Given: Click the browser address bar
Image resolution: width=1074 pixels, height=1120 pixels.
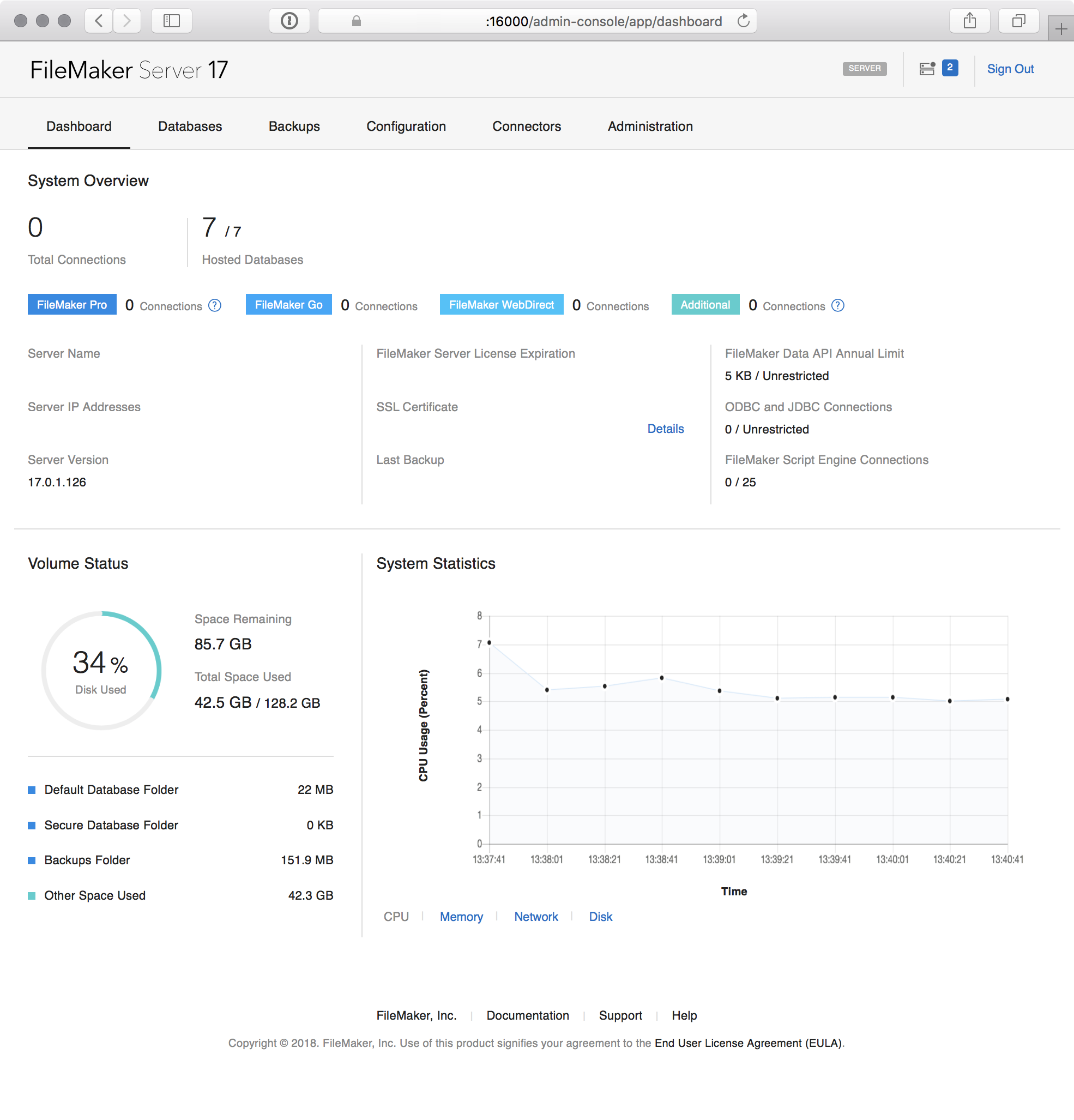Looking at the screenshot, I should [537, 21].
